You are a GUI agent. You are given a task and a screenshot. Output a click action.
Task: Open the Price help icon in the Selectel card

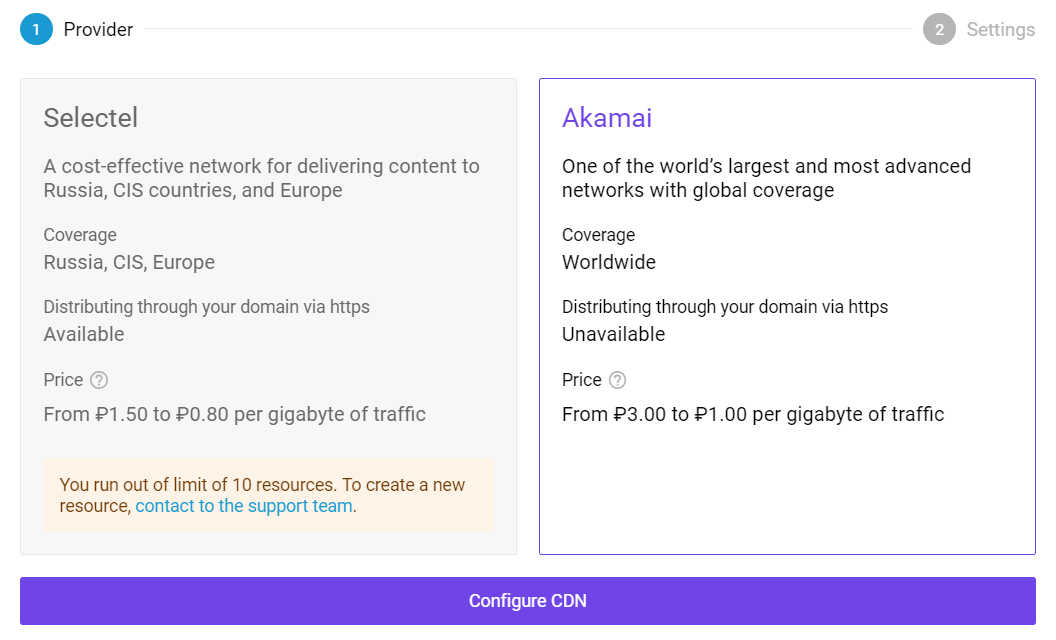tap(99, 380)
